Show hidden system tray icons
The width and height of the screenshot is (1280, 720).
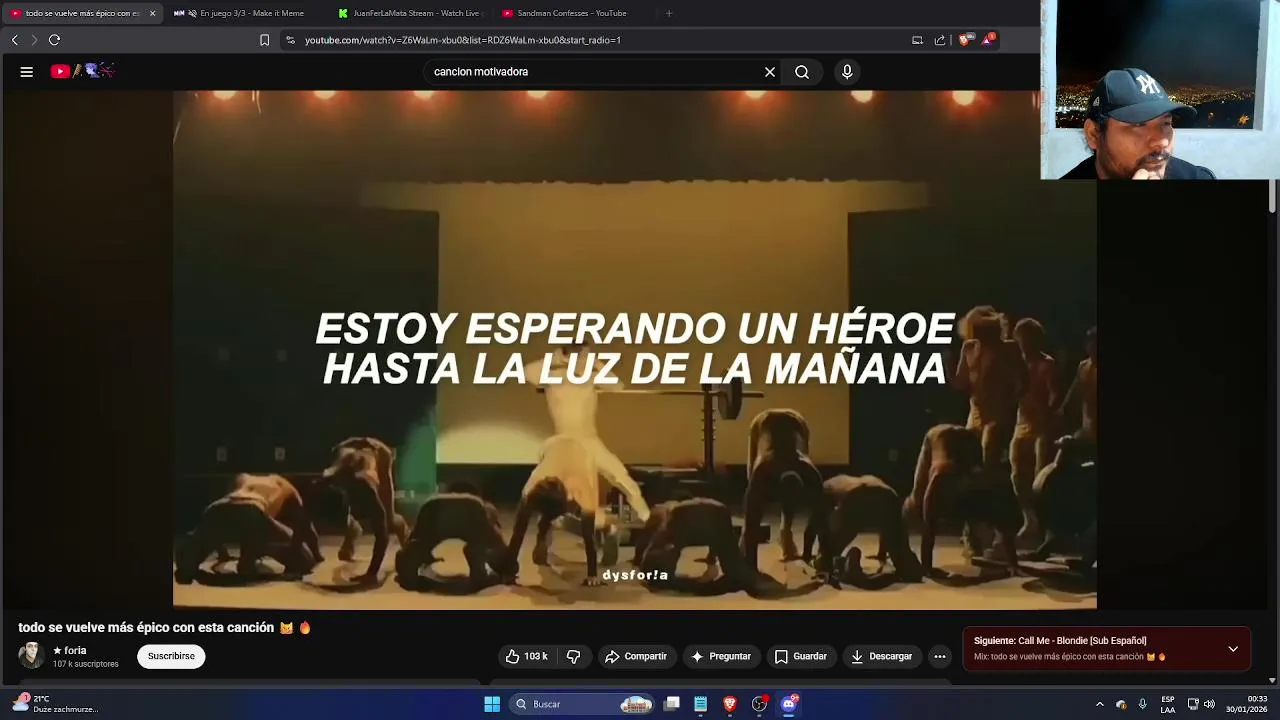coord(1100,704)
